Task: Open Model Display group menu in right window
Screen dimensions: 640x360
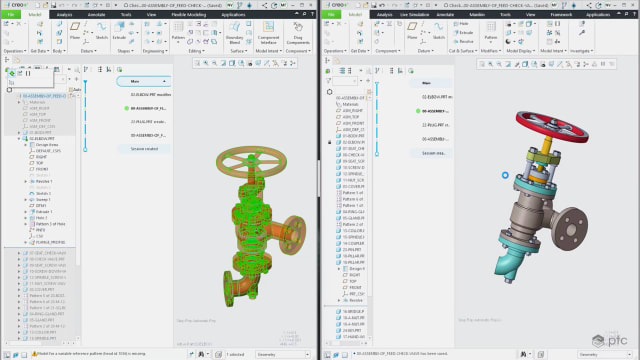Action: tap(520, 51)
